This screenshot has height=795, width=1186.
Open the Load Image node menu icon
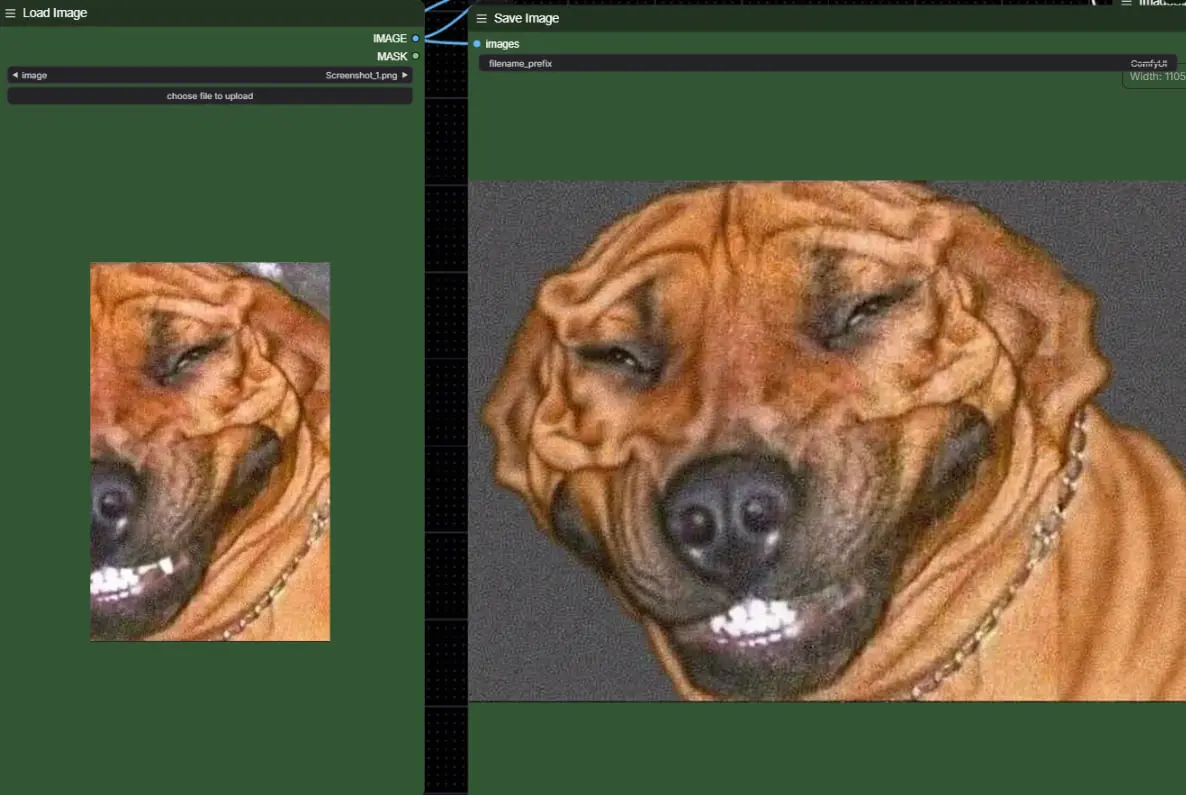[10, 13]
